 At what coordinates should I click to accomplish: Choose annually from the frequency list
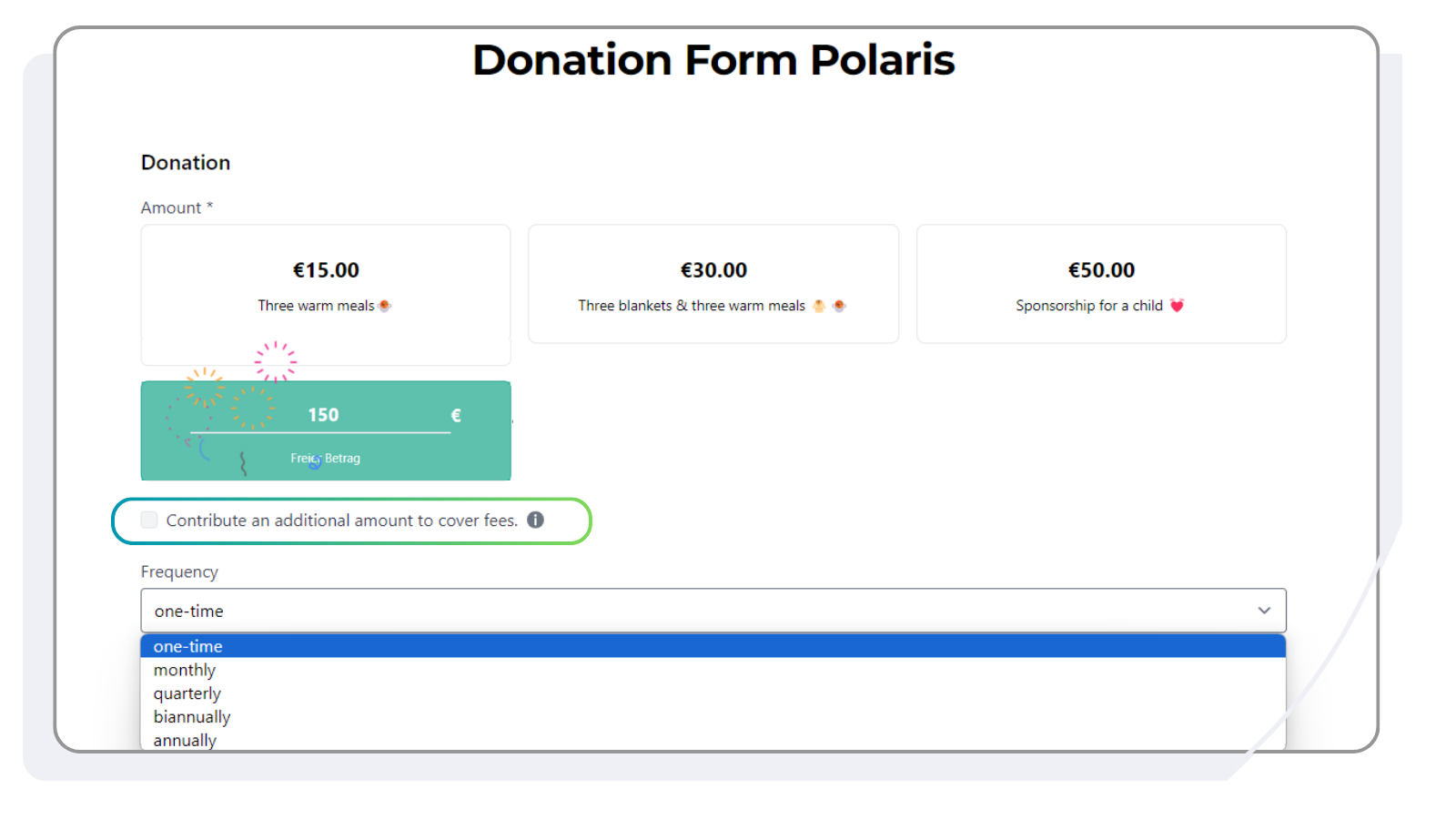tap(185, 740)
